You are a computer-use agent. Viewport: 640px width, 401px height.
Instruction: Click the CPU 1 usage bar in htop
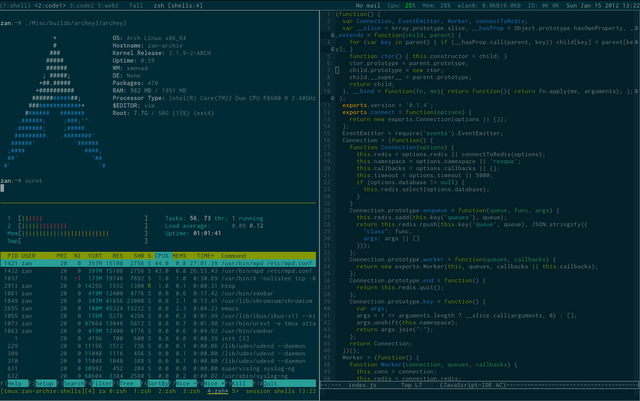tap(78, 218)
